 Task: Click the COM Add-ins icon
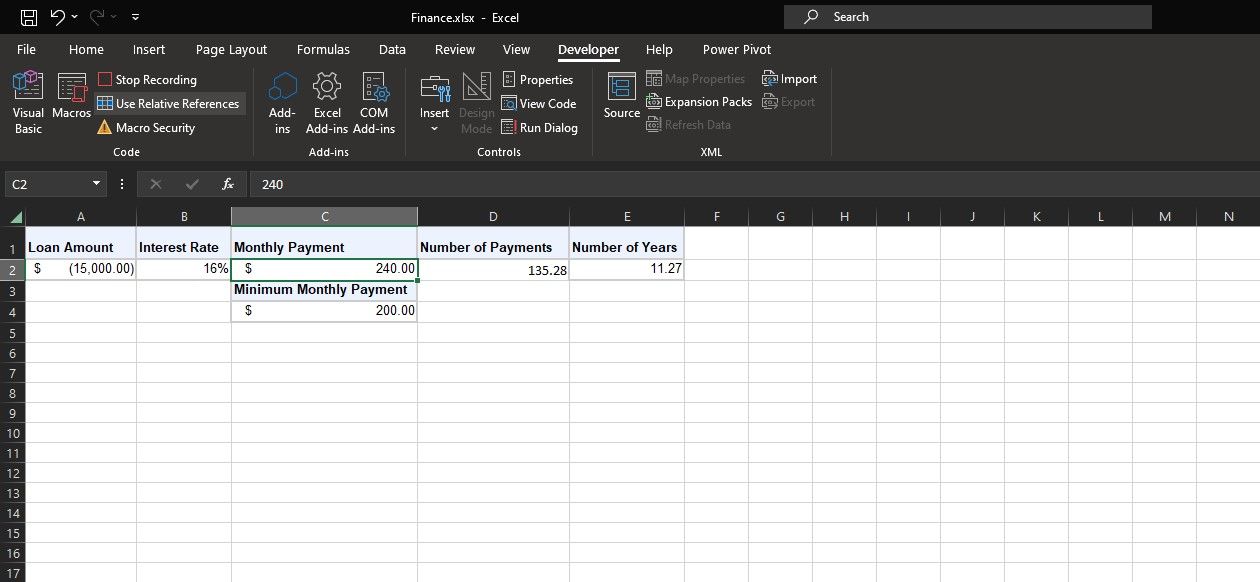374,102
